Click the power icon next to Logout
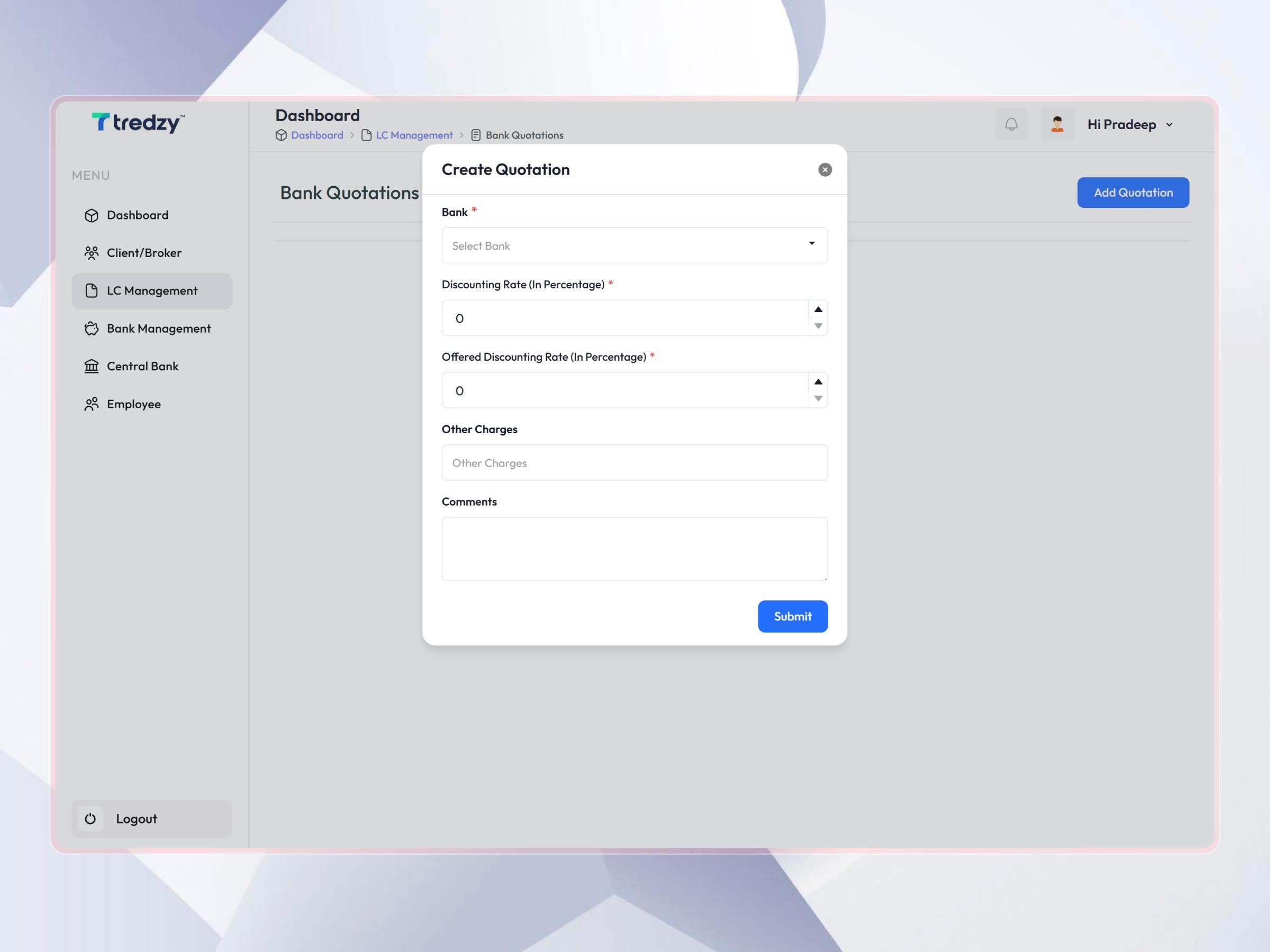Image resolution: width=1270 pixels, height=952 pixels. coord(90,819)
